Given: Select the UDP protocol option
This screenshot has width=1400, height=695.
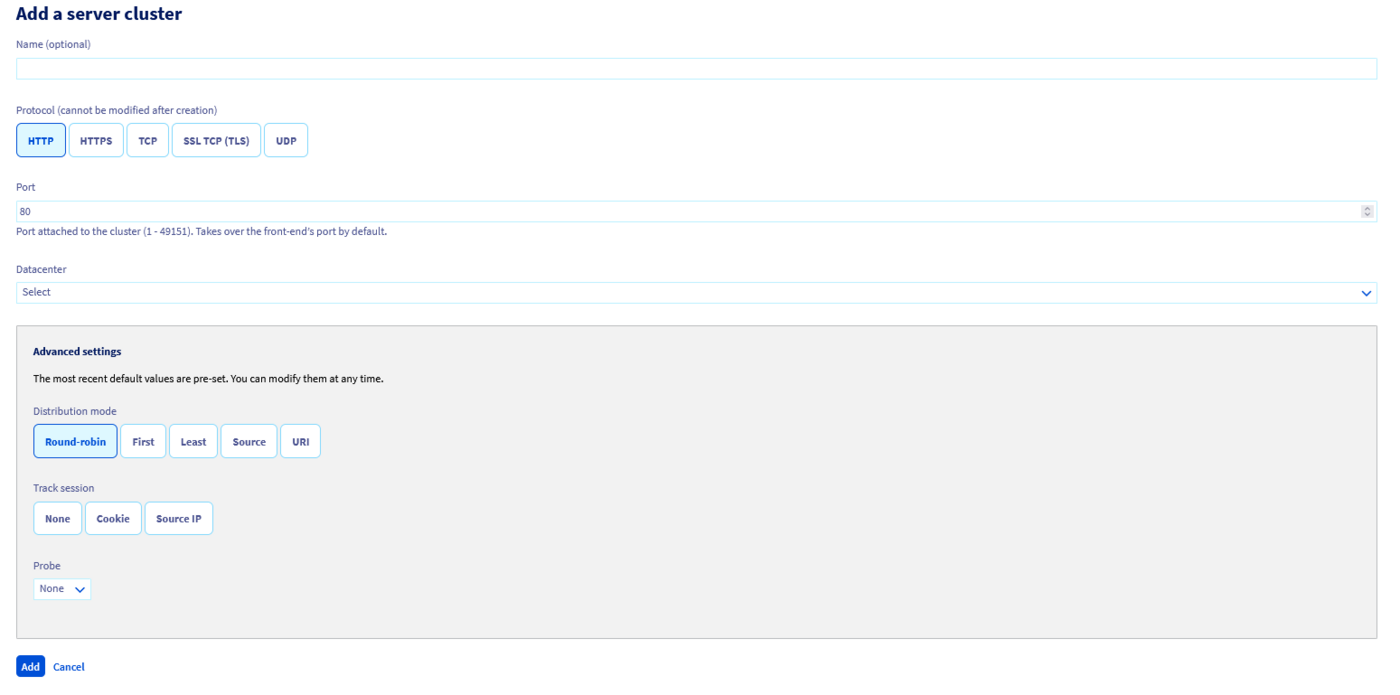Looking at the screenshot, I should pyautogui.click(x=286, y=140).
